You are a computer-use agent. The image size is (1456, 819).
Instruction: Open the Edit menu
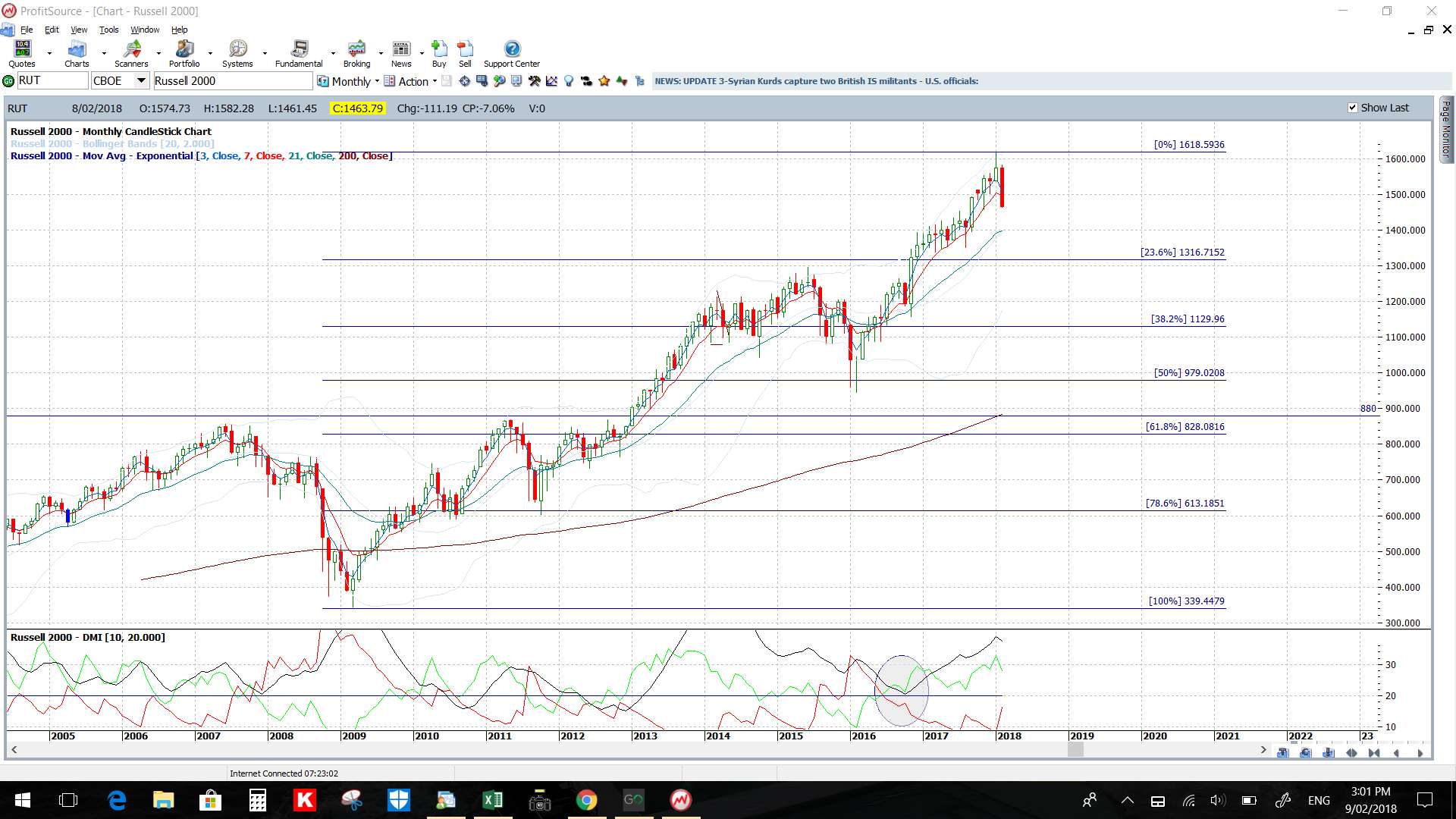(x=52, y=30)
